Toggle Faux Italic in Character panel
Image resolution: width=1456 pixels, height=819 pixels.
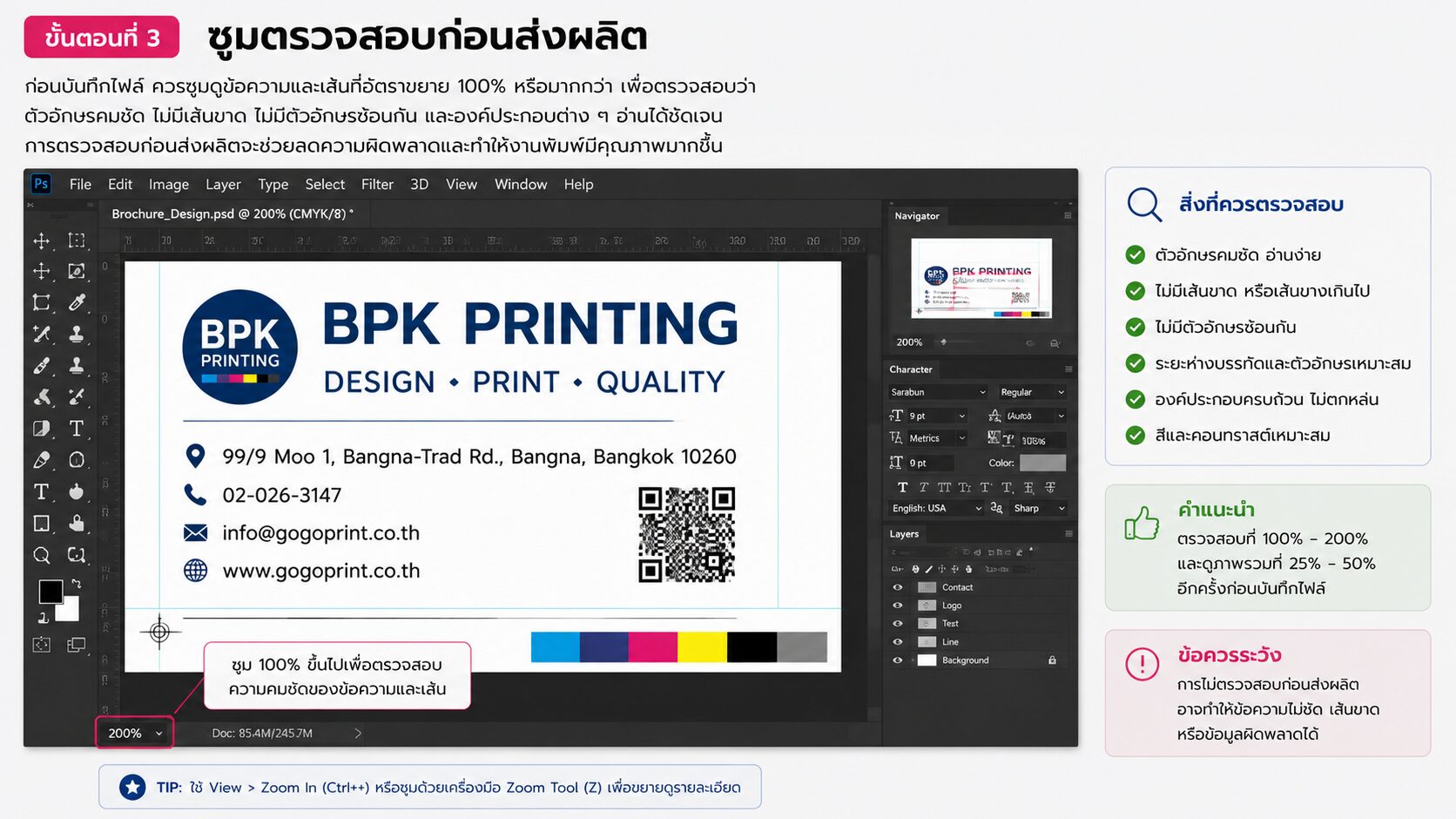pos(923,487)
